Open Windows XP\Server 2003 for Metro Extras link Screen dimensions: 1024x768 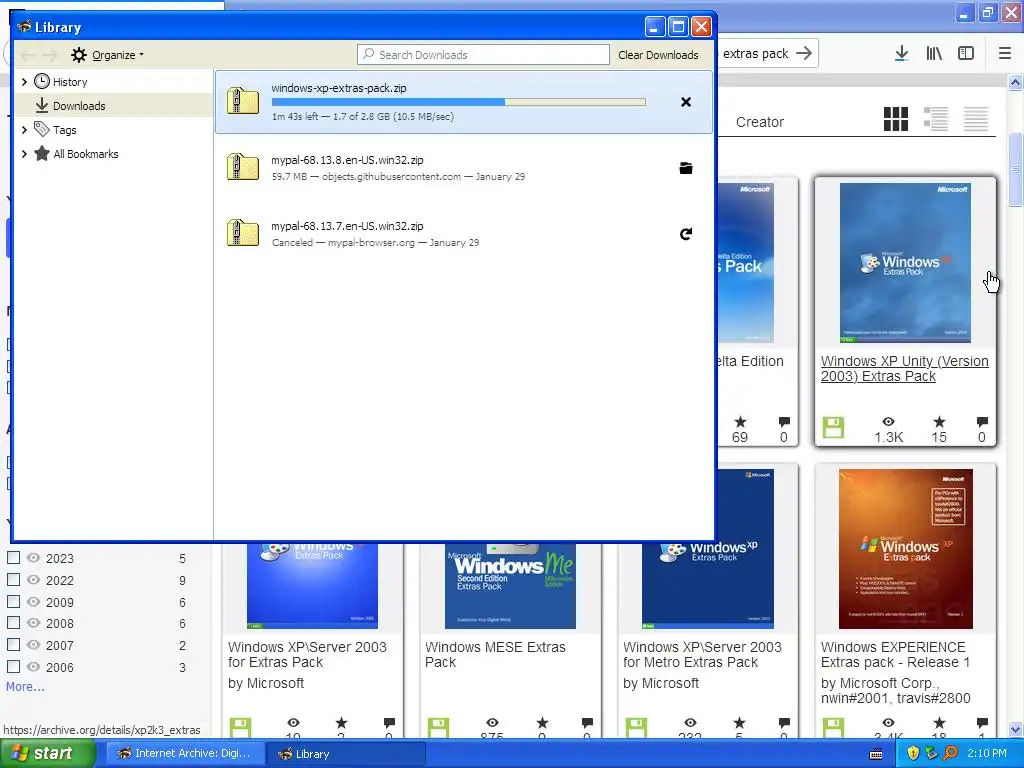pos(702,654)
